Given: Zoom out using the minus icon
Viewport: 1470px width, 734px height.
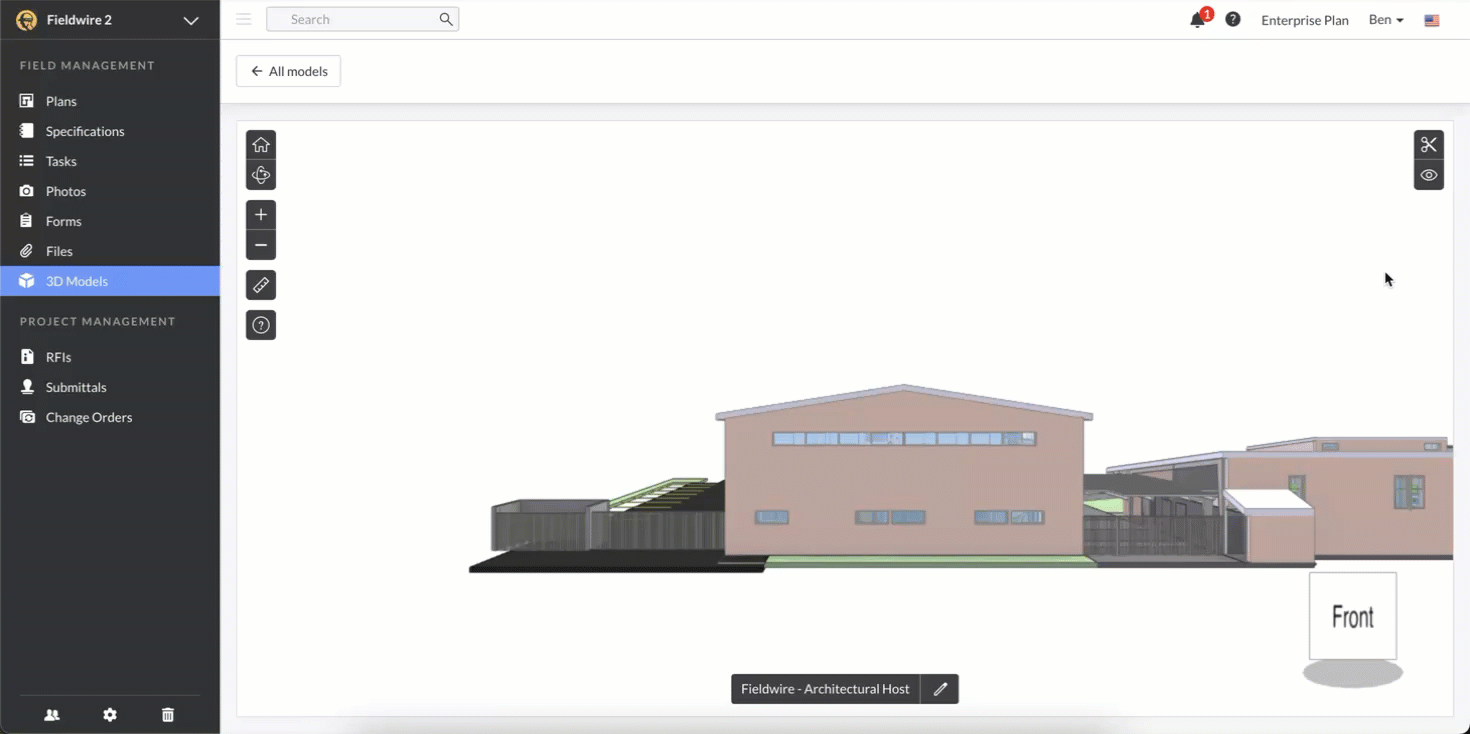Looking at the screenshot, I should [x=261, y=244].
